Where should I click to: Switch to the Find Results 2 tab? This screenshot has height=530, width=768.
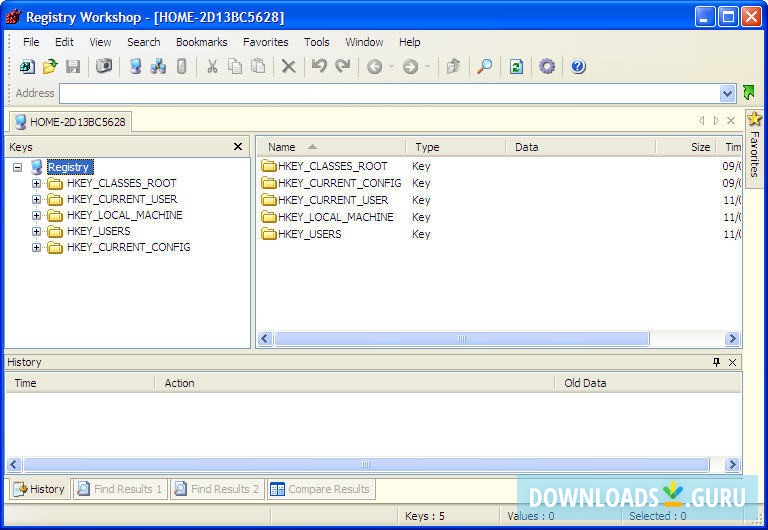pos(217,489)
